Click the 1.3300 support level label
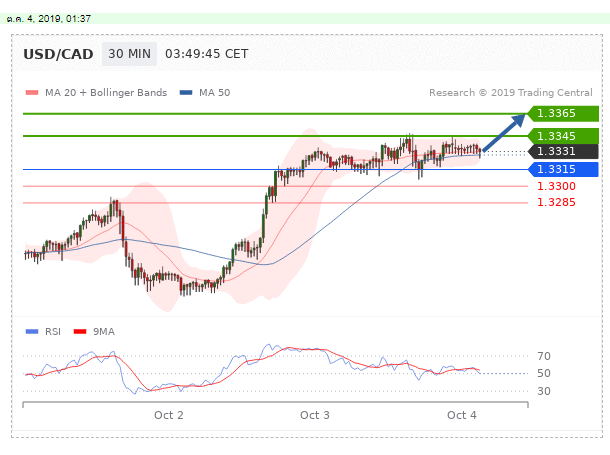The height and width of the screenshot is (455, 610). 556,186
